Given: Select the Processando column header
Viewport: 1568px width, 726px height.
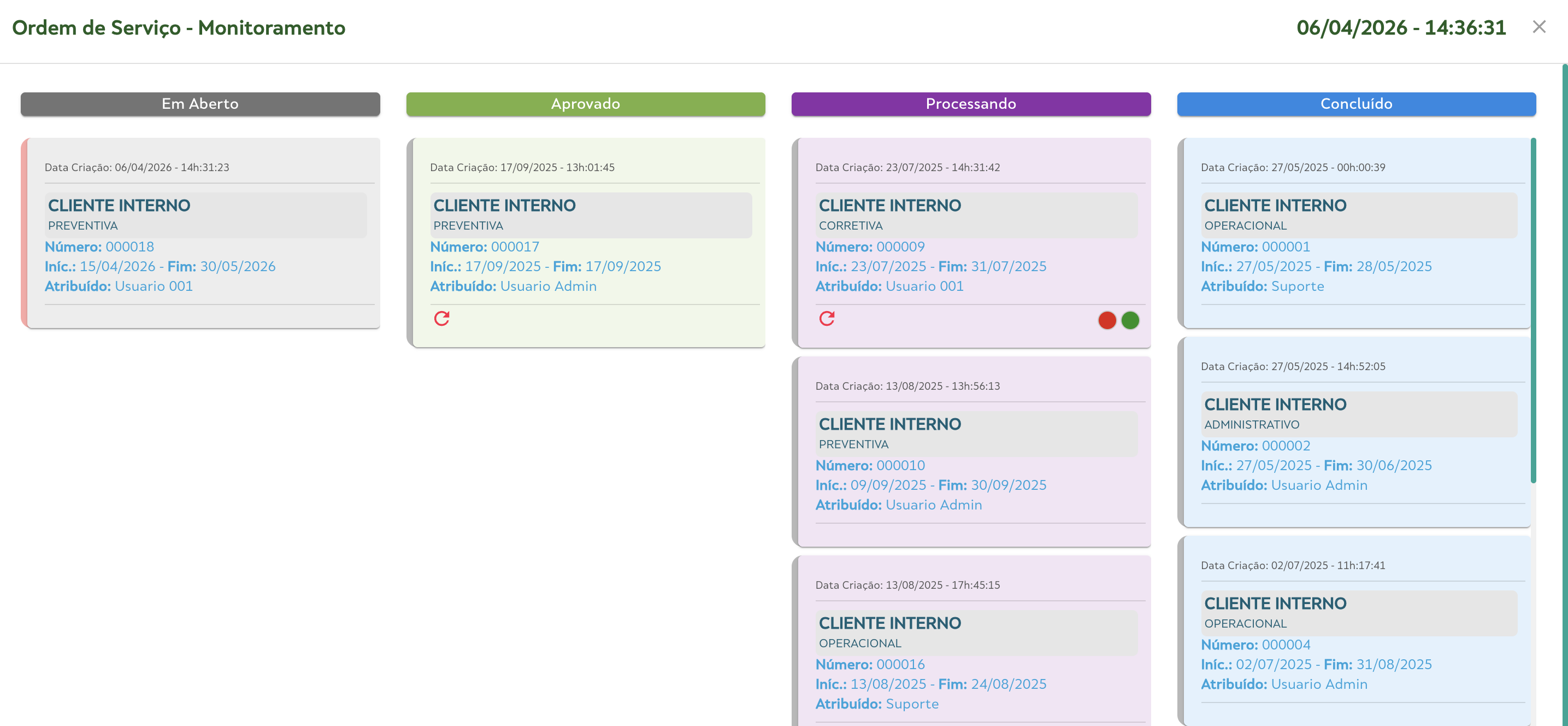Looking at the screenshot, I should click(971, 103).
